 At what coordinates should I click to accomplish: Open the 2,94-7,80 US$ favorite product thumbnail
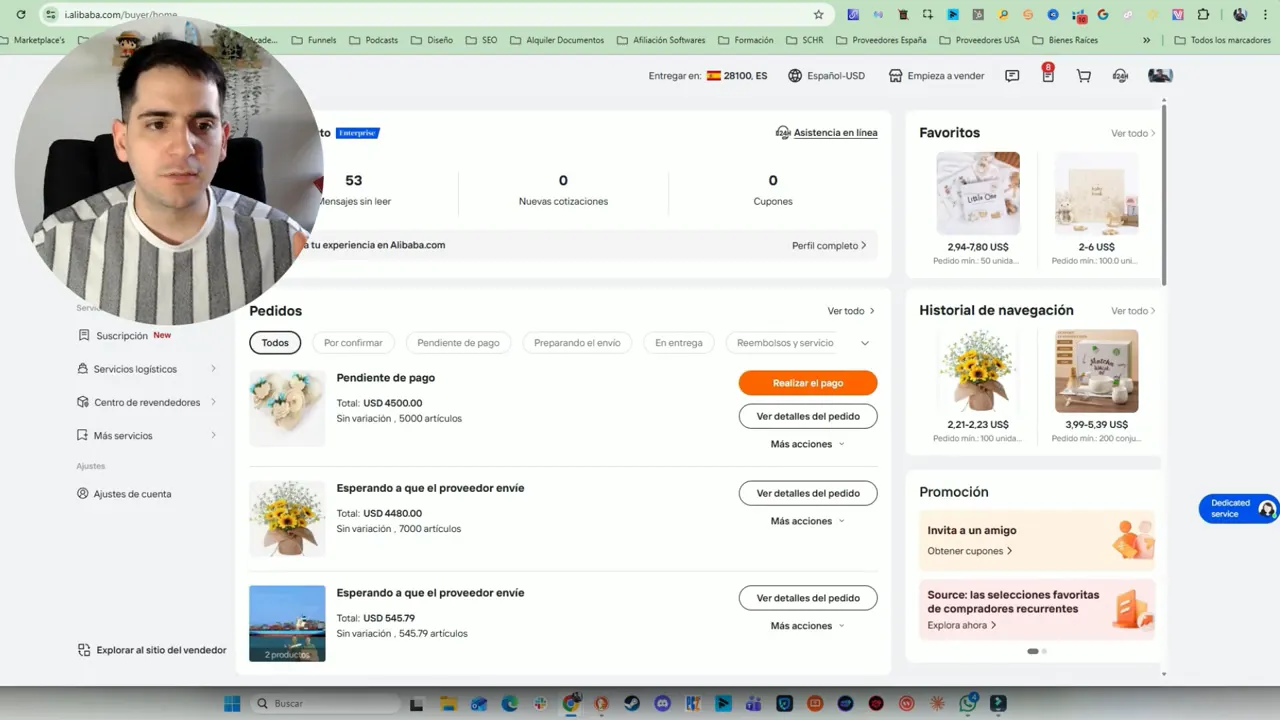pyautogui.click(x=978, y=194)
